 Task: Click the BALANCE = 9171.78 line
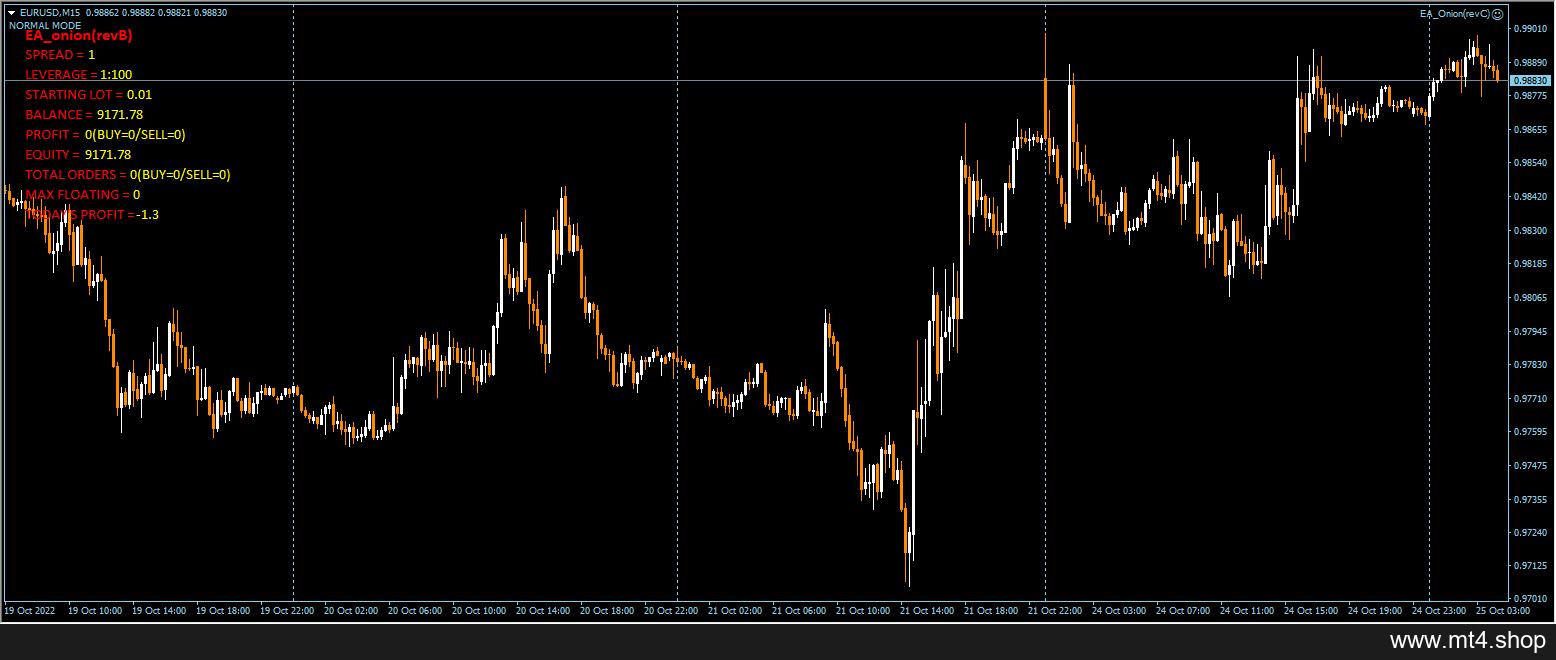point(84,115)
